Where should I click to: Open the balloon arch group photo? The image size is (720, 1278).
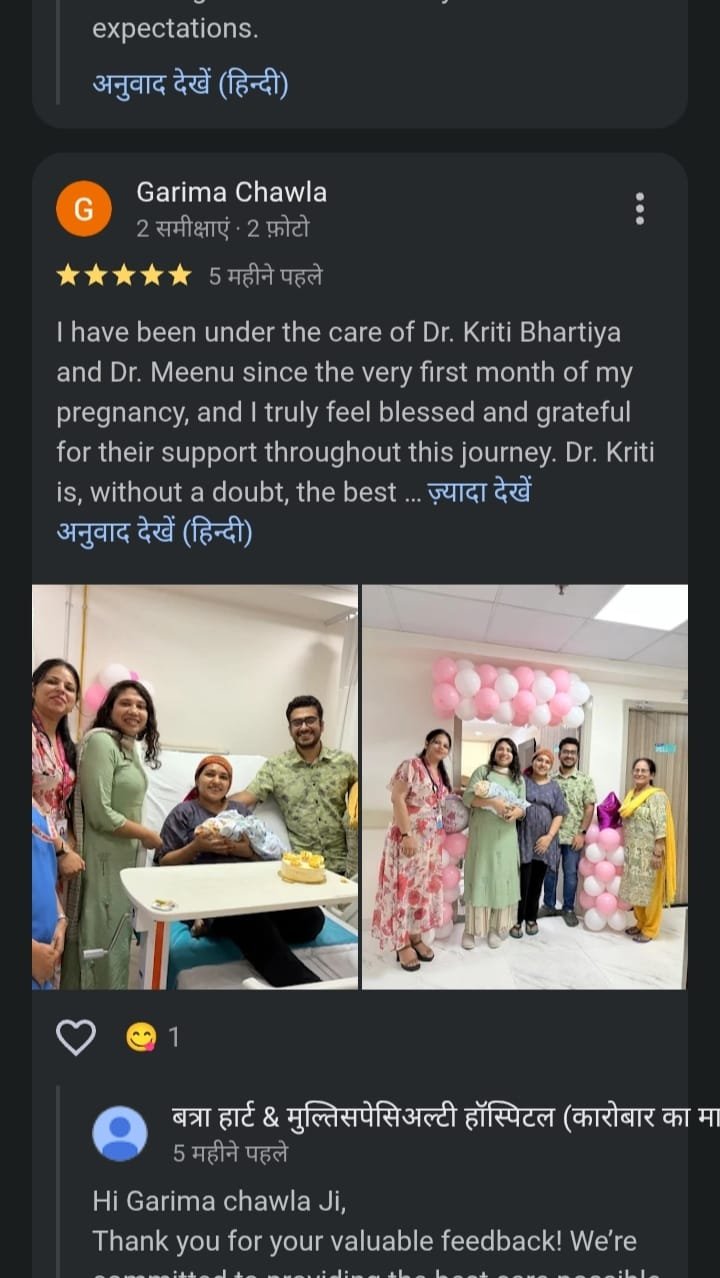coord(525,787)
